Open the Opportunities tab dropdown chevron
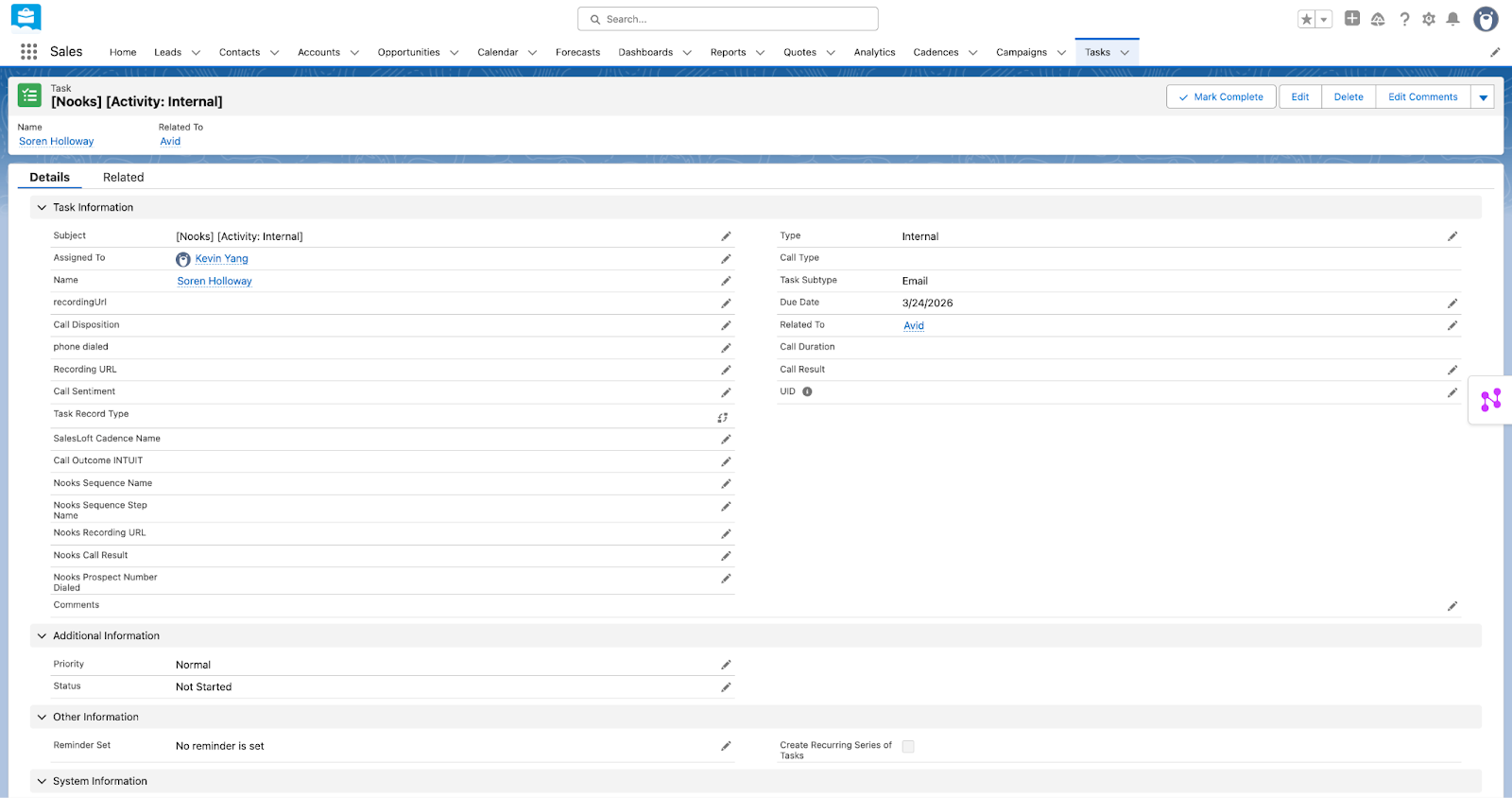 click(454, 53)
